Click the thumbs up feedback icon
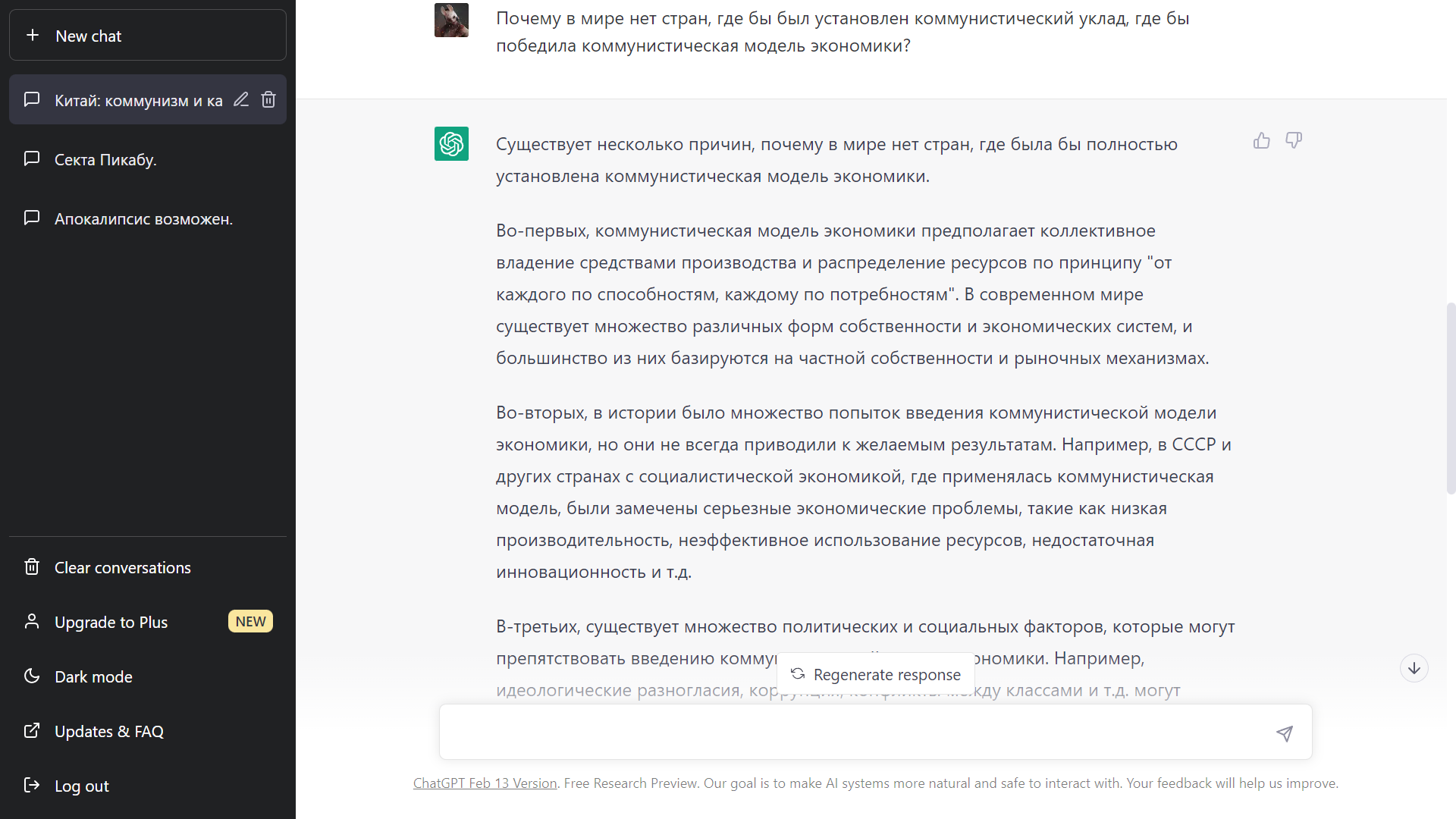This screenshot has height=819, width=1456. 1261,140
